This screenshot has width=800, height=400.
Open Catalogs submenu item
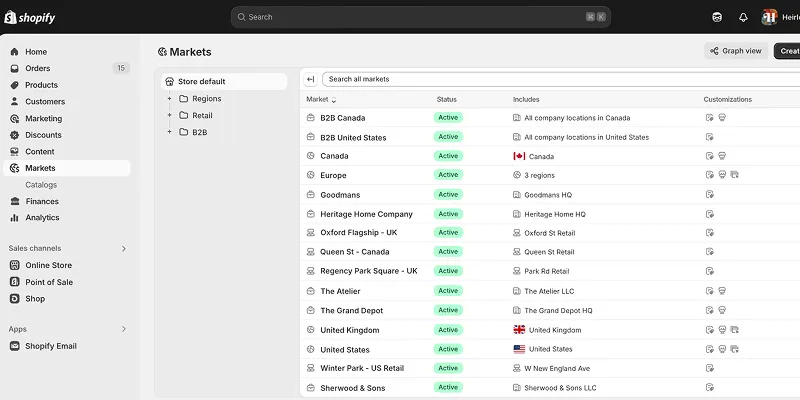click(41, 185)
